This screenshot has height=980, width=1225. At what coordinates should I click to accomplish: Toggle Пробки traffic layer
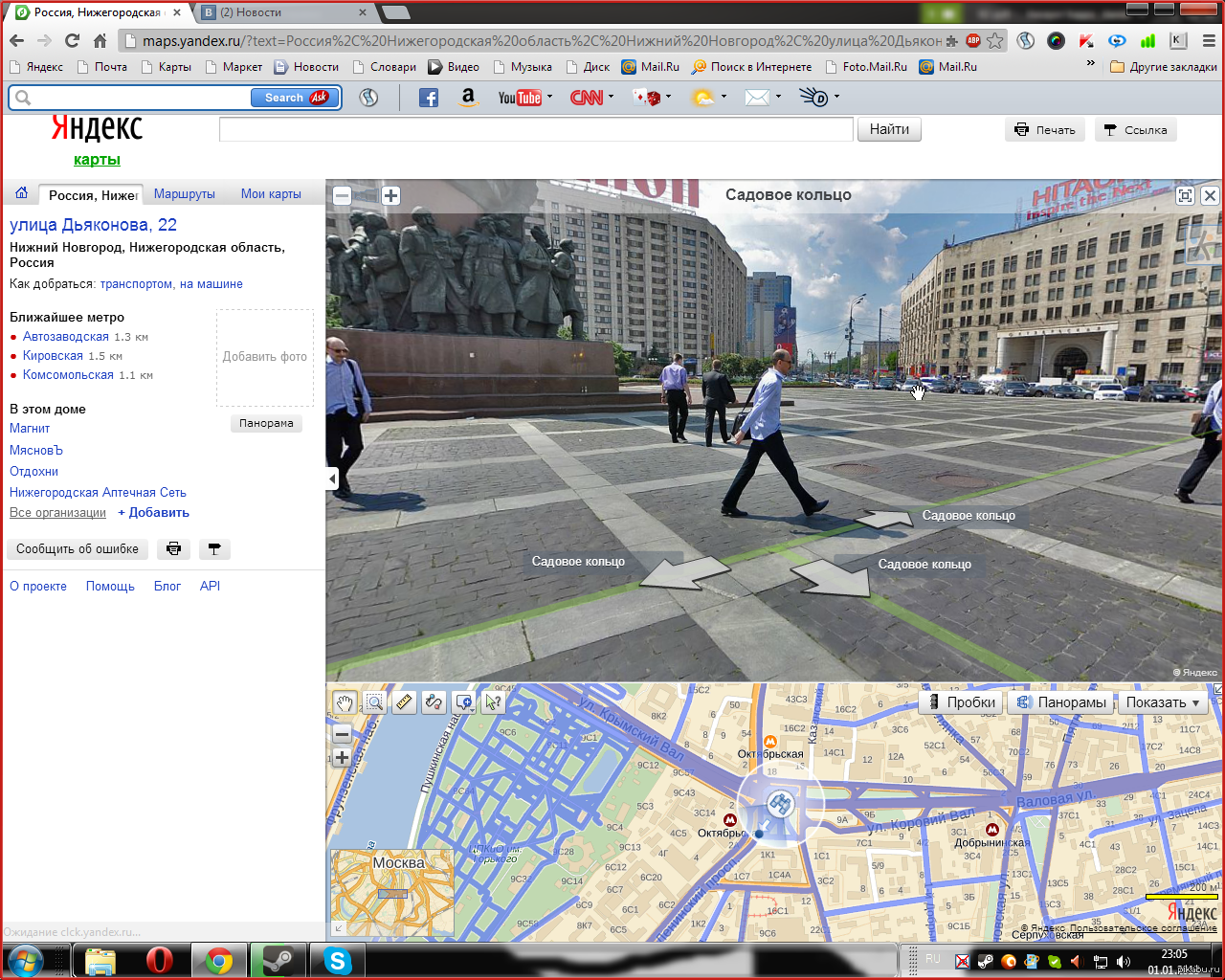point(960,702)
